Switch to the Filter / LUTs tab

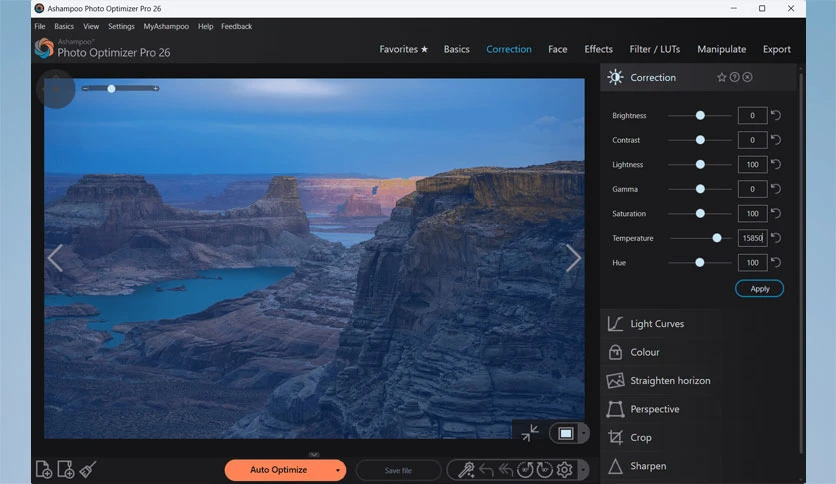pos(655,49)
